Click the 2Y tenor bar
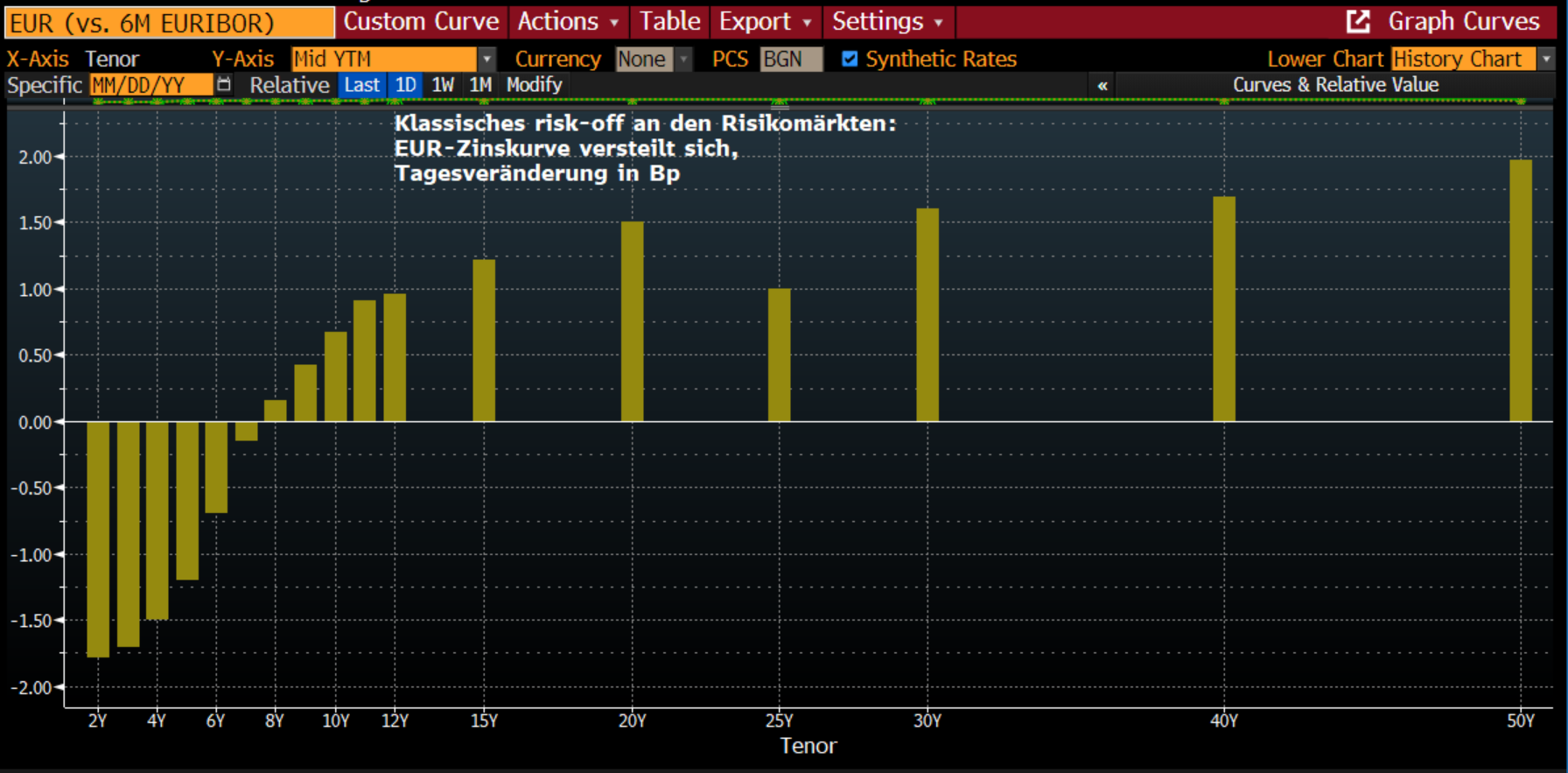Image resolution: width=1568 pixels, height=773 pixels. [98, 539]
